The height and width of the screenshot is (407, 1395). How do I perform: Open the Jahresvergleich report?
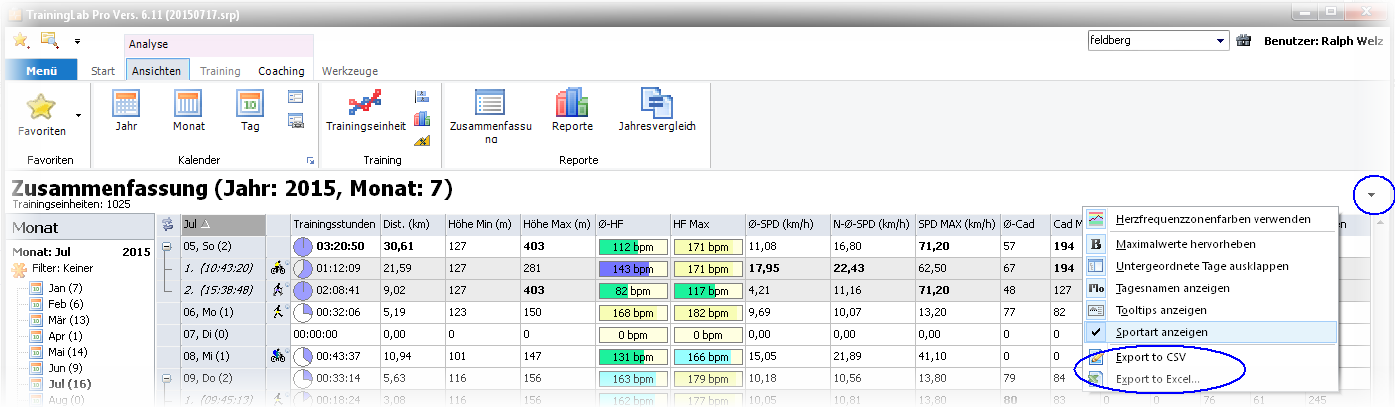click(x=657, y=112)
